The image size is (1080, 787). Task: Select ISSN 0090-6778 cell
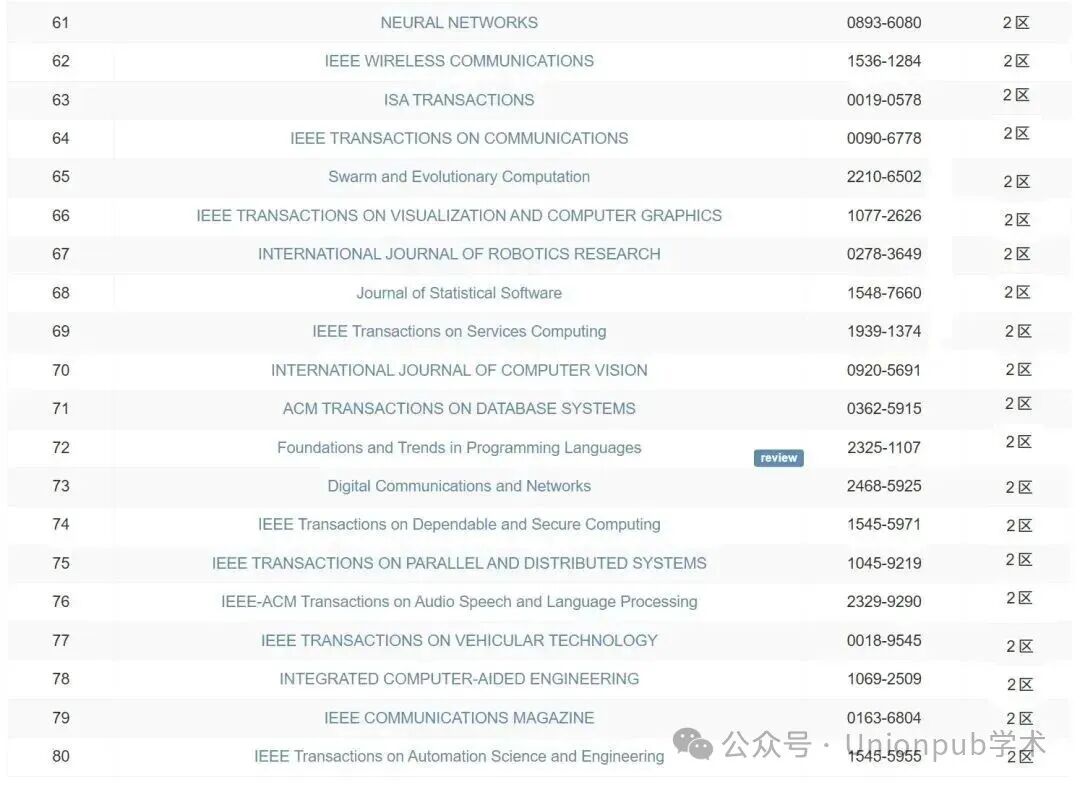pos(884,138)
